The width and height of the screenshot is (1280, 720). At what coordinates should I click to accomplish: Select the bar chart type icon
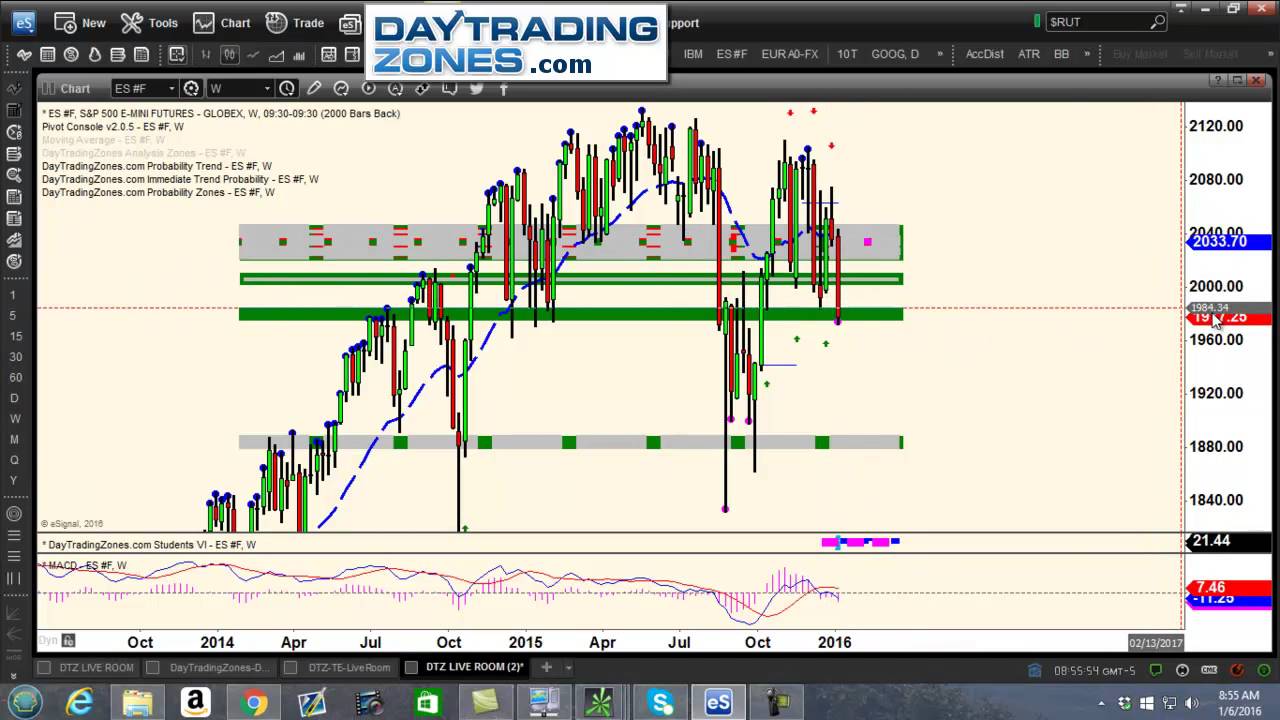tap(207, 54)
